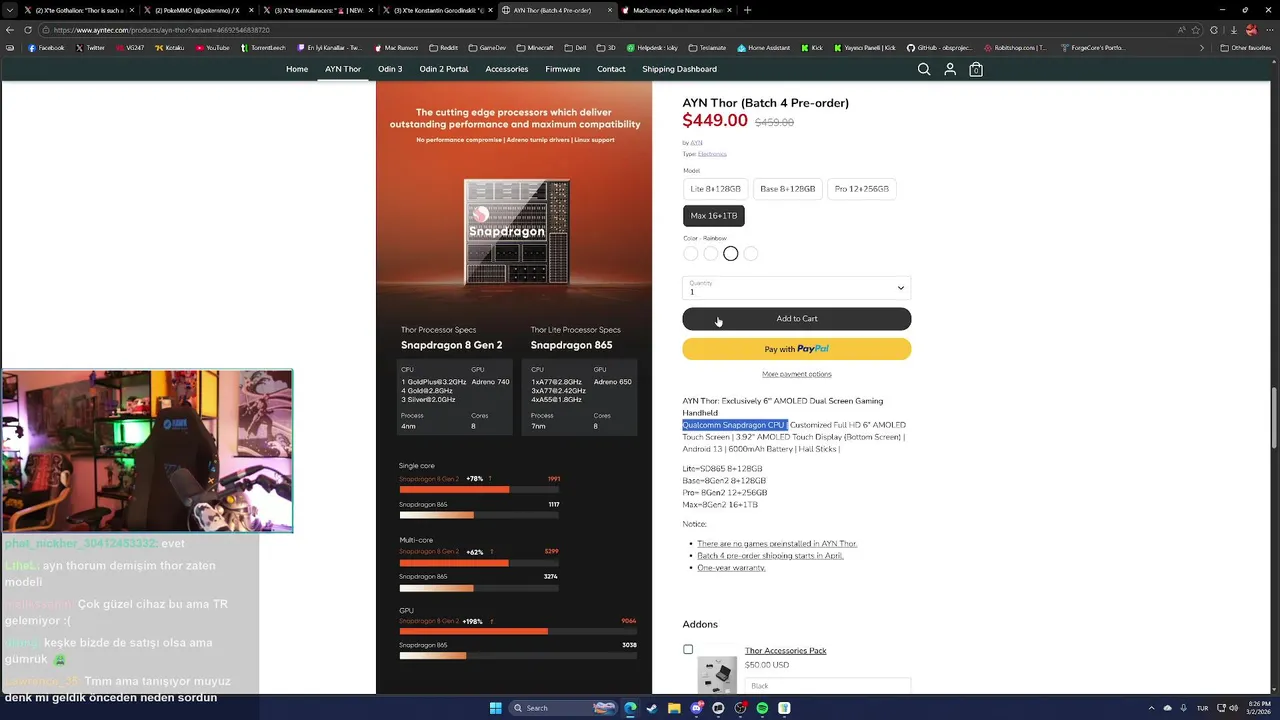Image resolution: width=1280 pixels, height=720 pixels.
Task: Click the Windows taskbar Search box
Action: pos(563,708)
